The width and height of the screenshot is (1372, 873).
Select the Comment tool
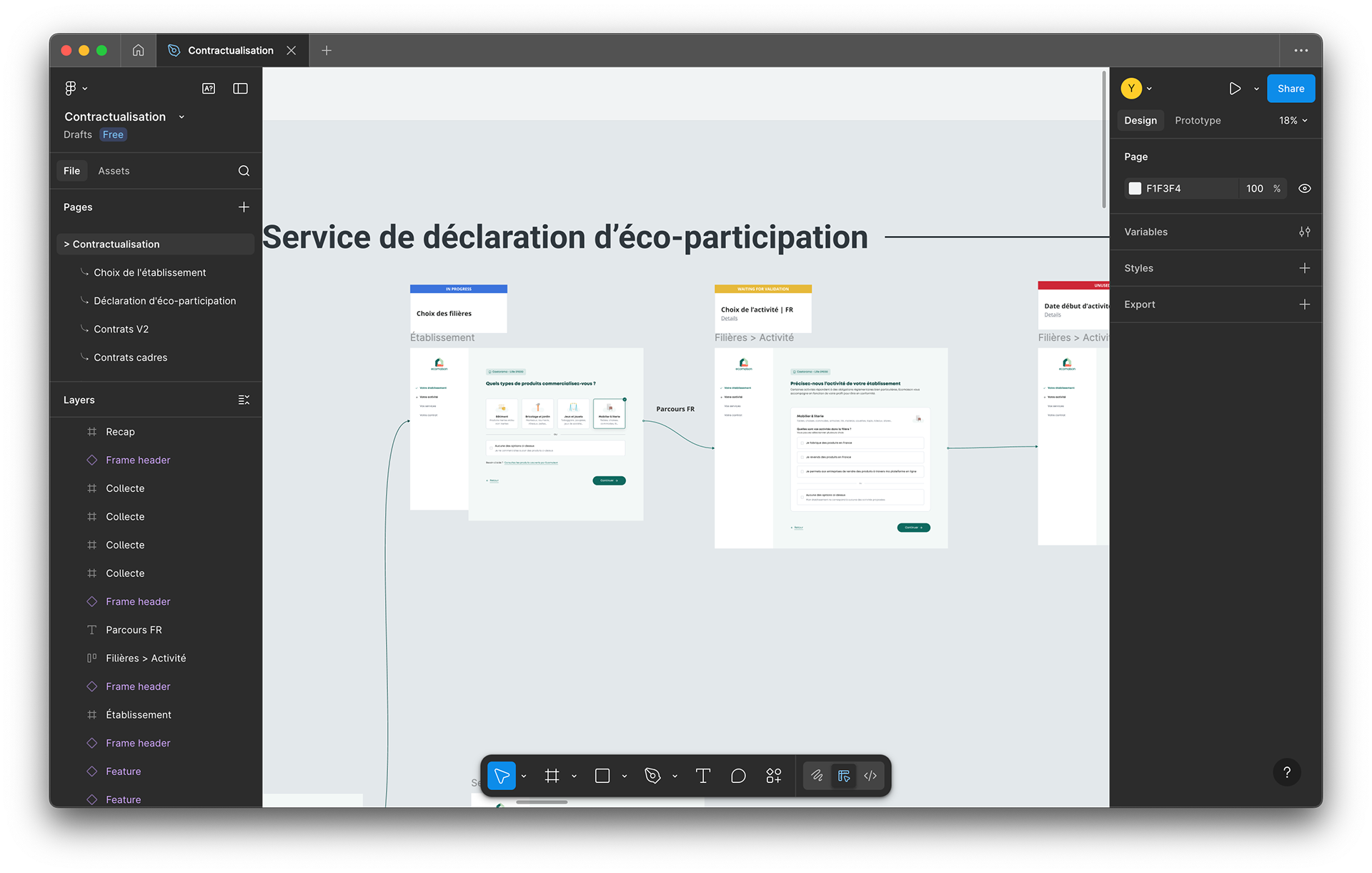738,776
